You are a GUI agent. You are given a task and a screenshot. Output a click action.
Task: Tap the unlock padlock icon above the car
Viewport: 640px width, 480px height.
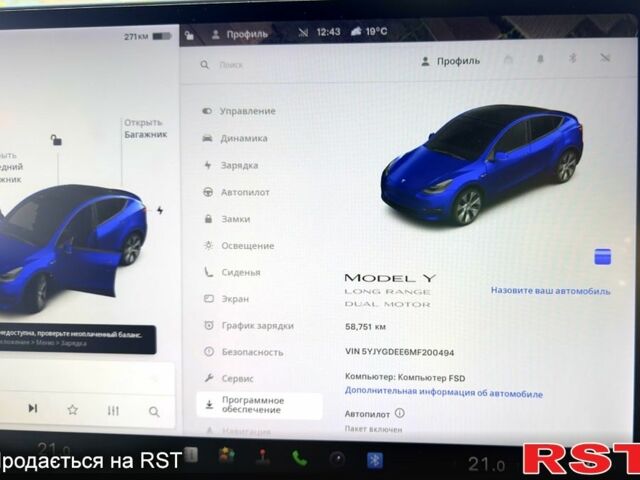coord(56,140)
